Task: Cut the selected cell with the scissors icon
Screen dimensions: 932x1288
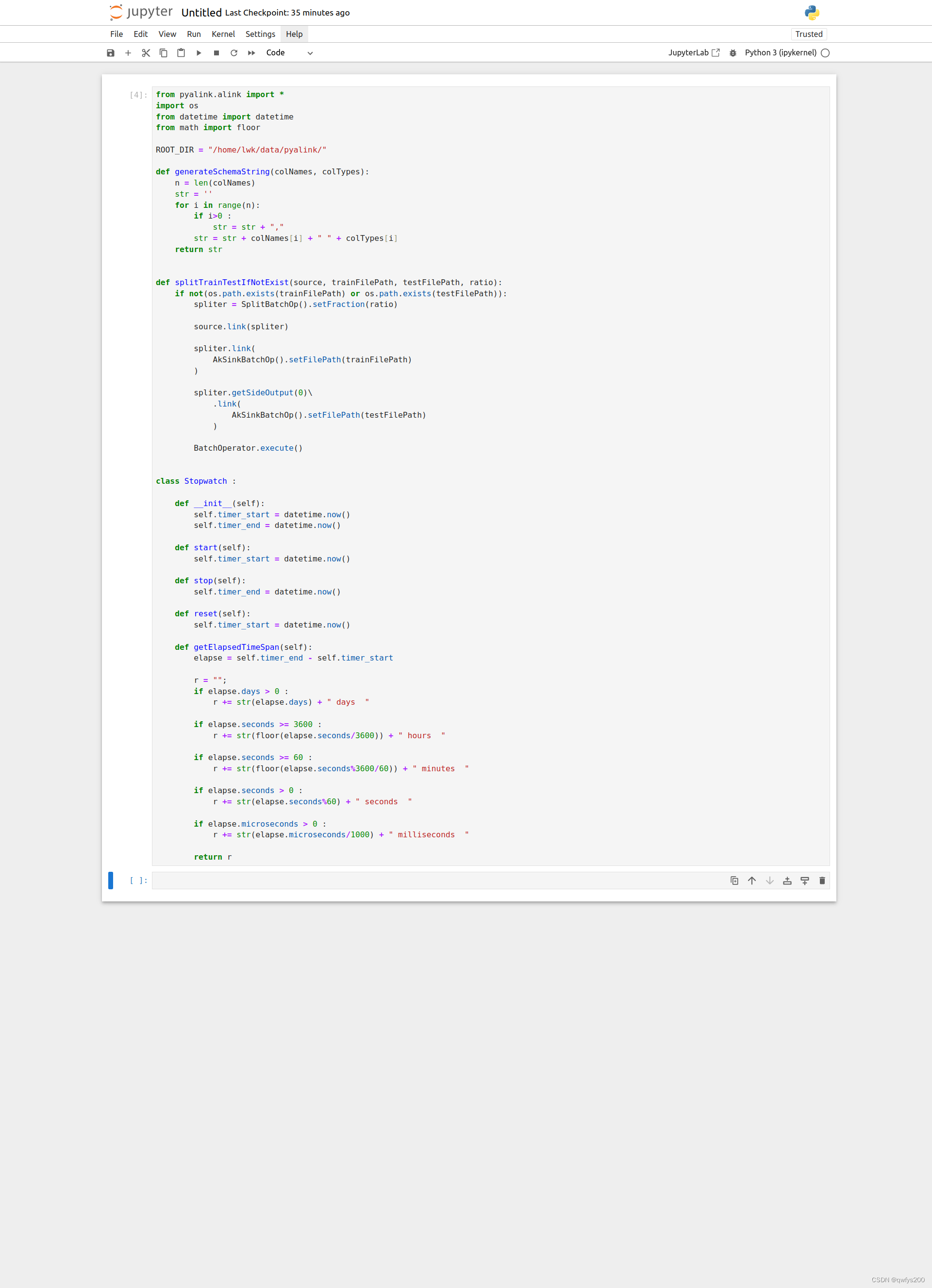Action: pos(146,53)
